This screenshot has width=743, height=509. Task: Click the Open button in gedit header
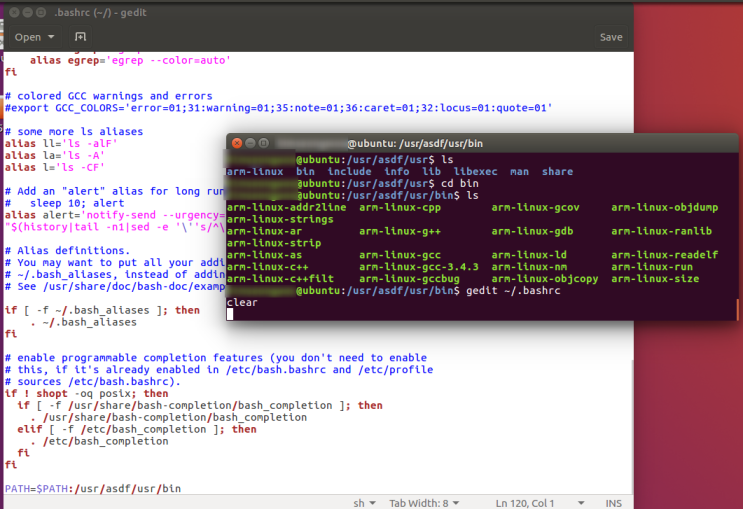point(28,37)
